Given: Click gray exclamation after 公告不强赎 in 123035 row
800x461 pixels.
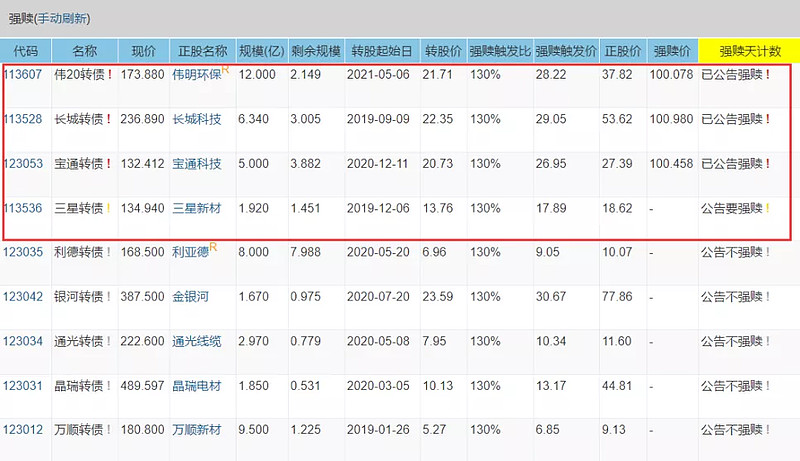Looking at the screenshot, I should pyautogui.click(x=767, y=252).
